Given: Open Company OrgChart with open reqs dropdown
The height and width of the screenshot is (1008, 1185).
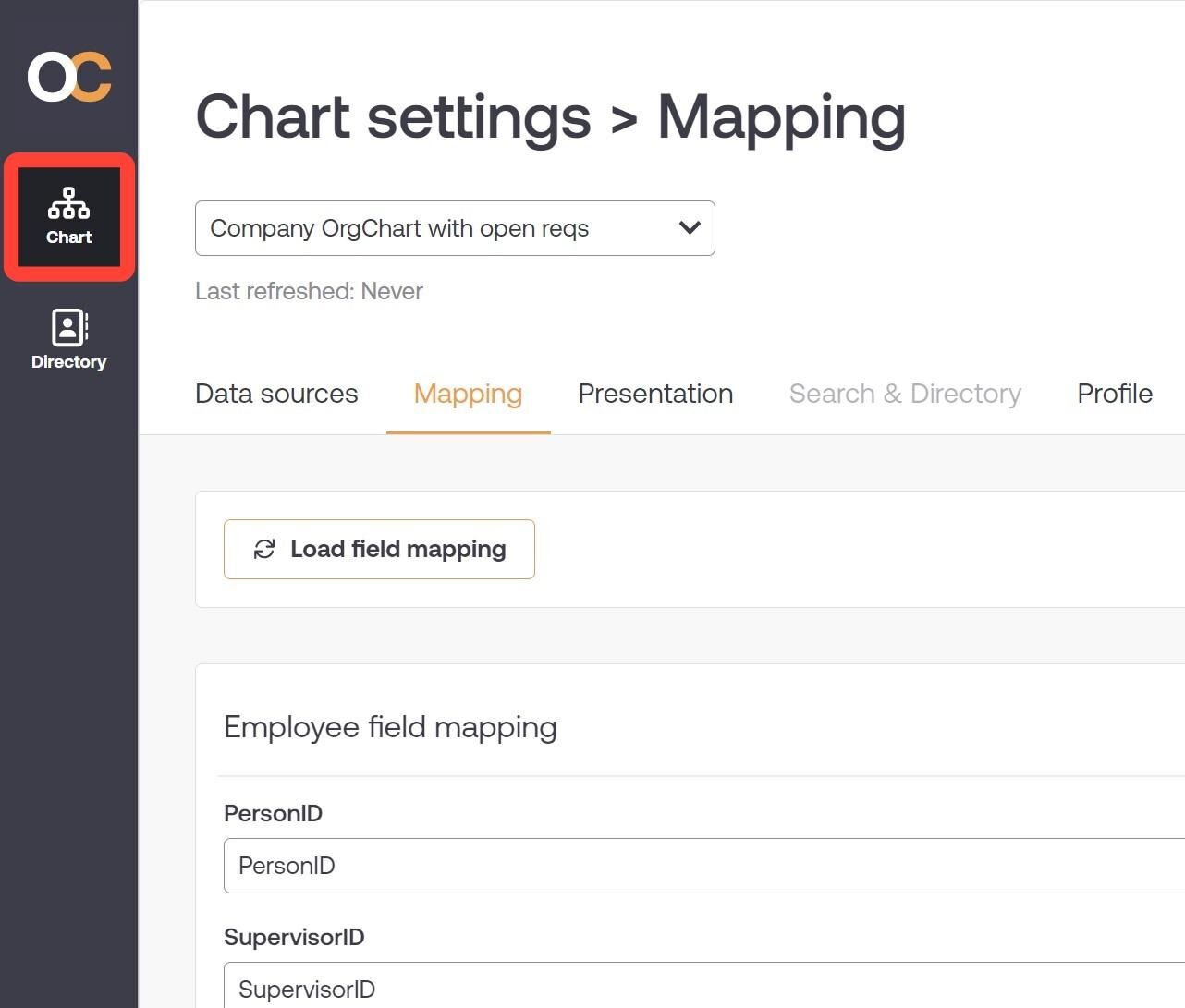Looking at the screenshot, I should click(455, 228).
